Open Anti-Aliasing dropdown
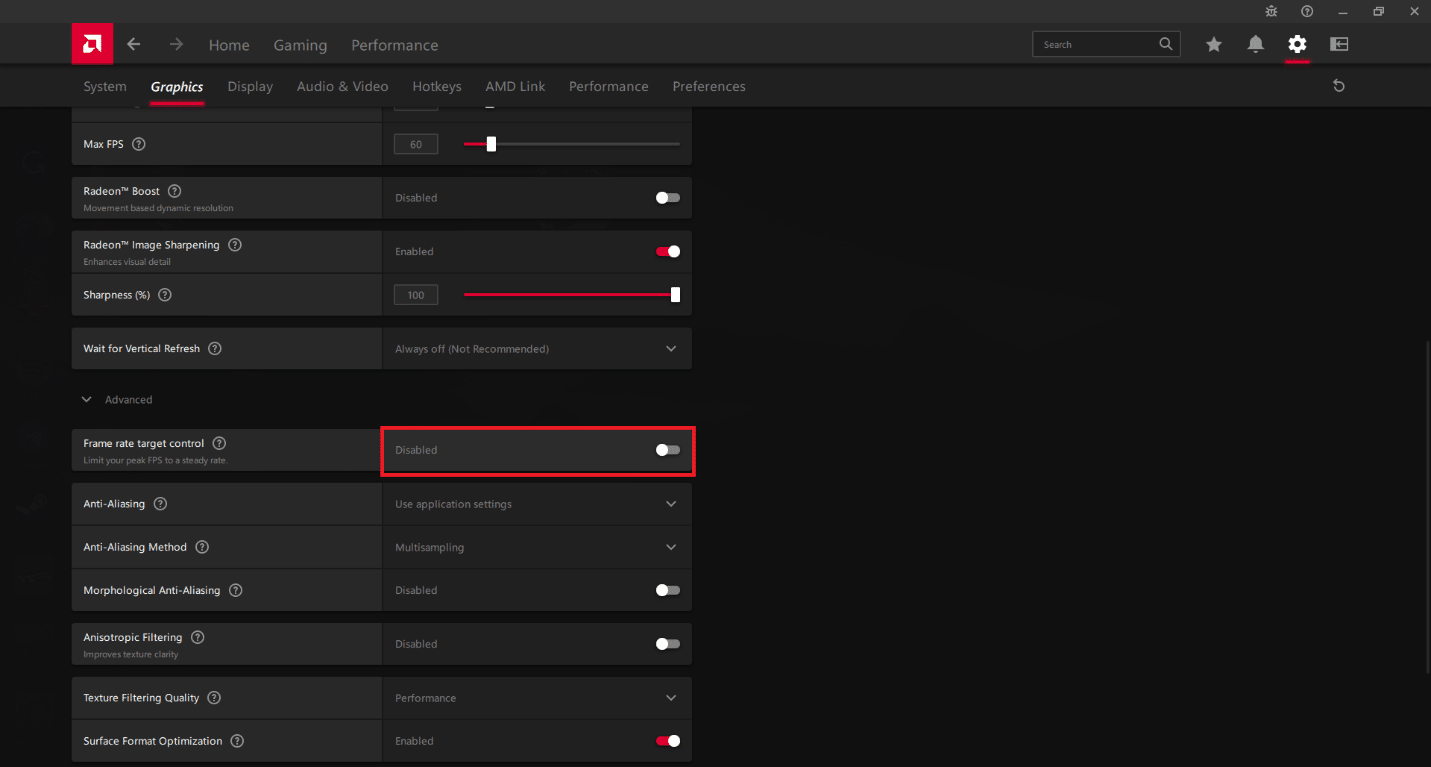 (537, 504)
